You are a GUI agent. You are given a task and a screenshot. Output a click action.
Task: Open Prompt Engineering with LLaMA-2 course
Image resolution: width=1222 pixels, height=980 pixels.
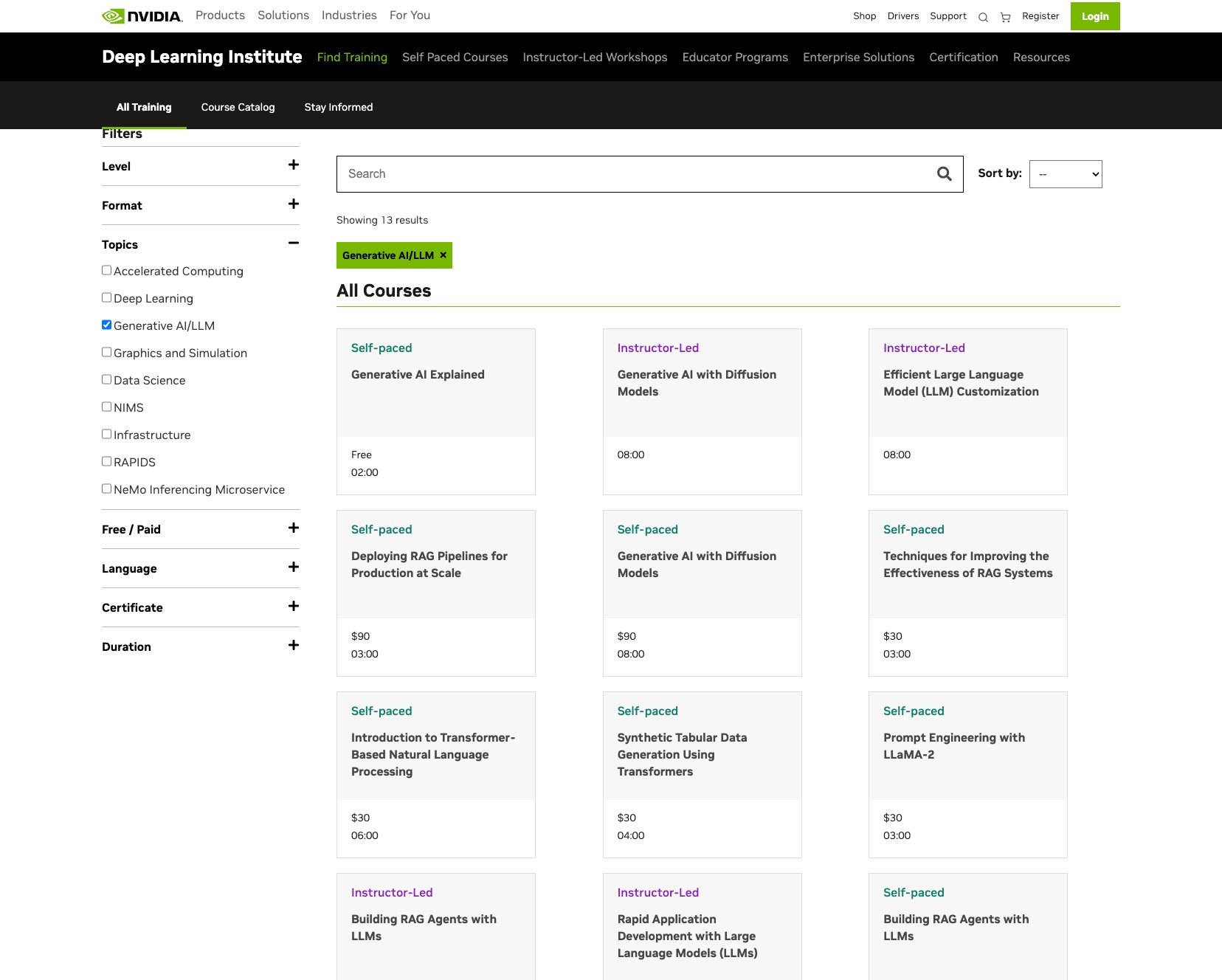[x=968, y=775]
